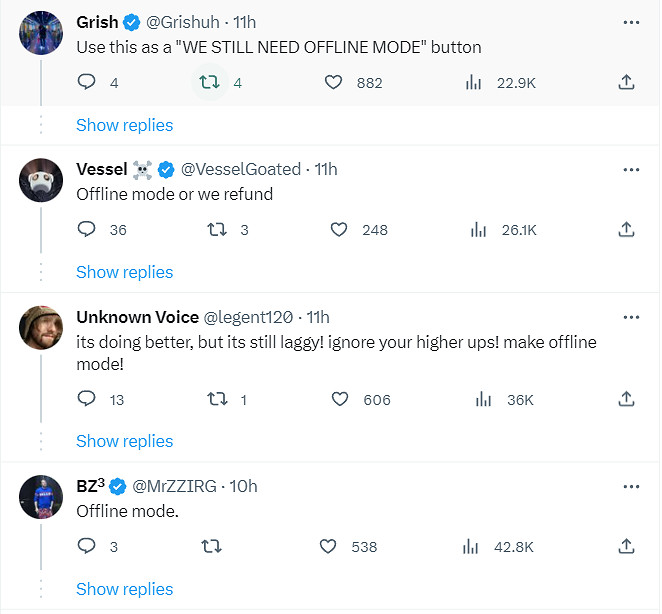The image size is (662, 614).
Task: Reply to Vessel's refund tweet
Action: coord(87,230)
